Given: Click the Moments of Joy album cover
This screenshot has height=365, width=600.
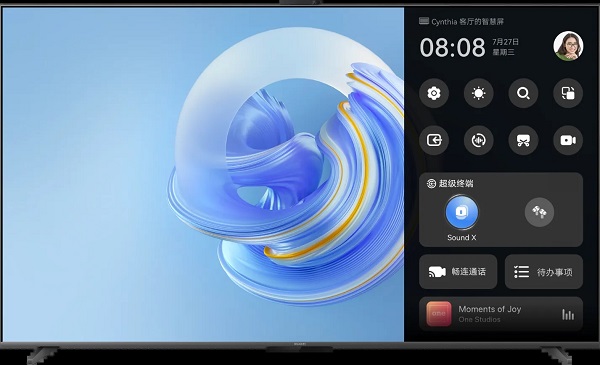Looking at the screenshot, I should click(439, 314).
